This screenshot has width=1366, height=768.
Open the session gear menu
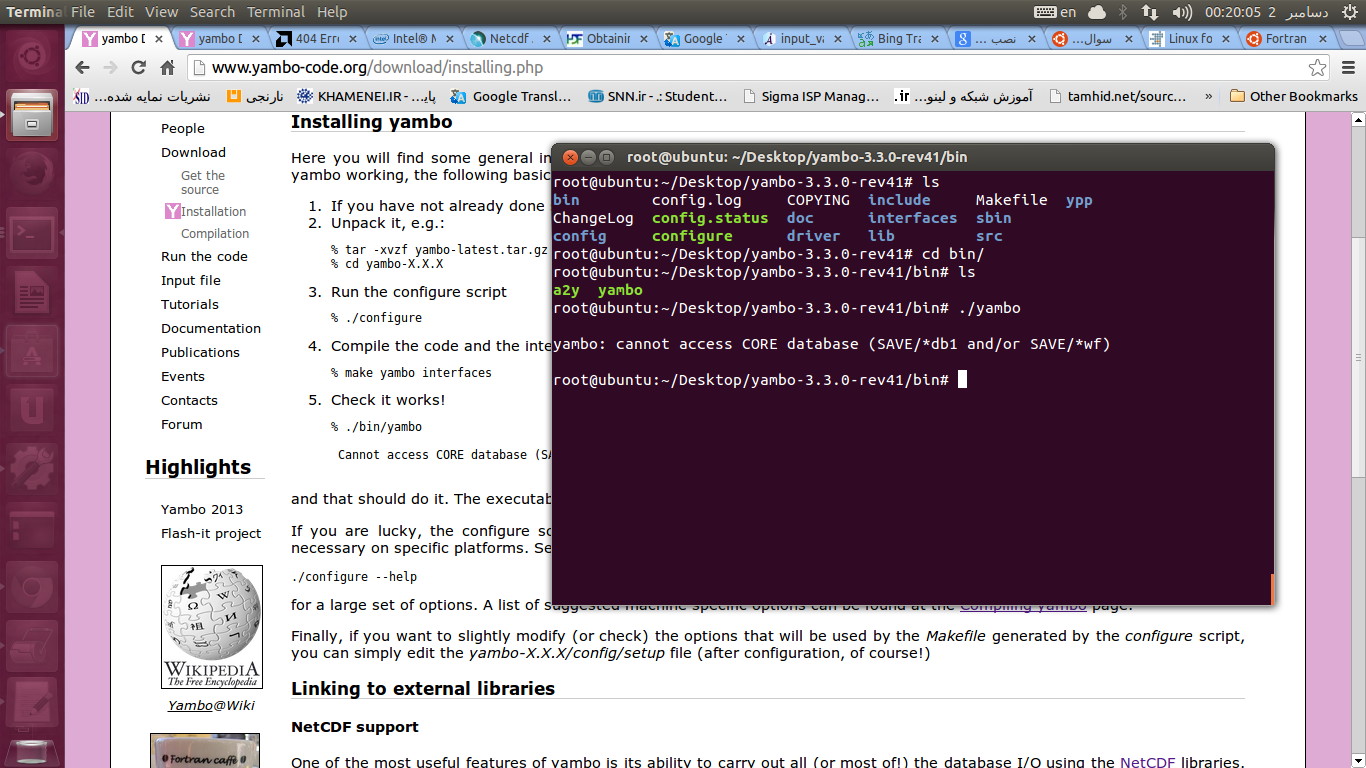(1350, 12)
